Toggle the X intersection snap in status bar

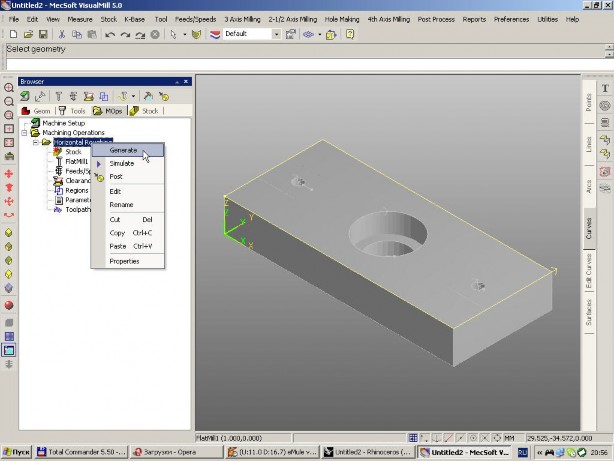tap(485, 438)
